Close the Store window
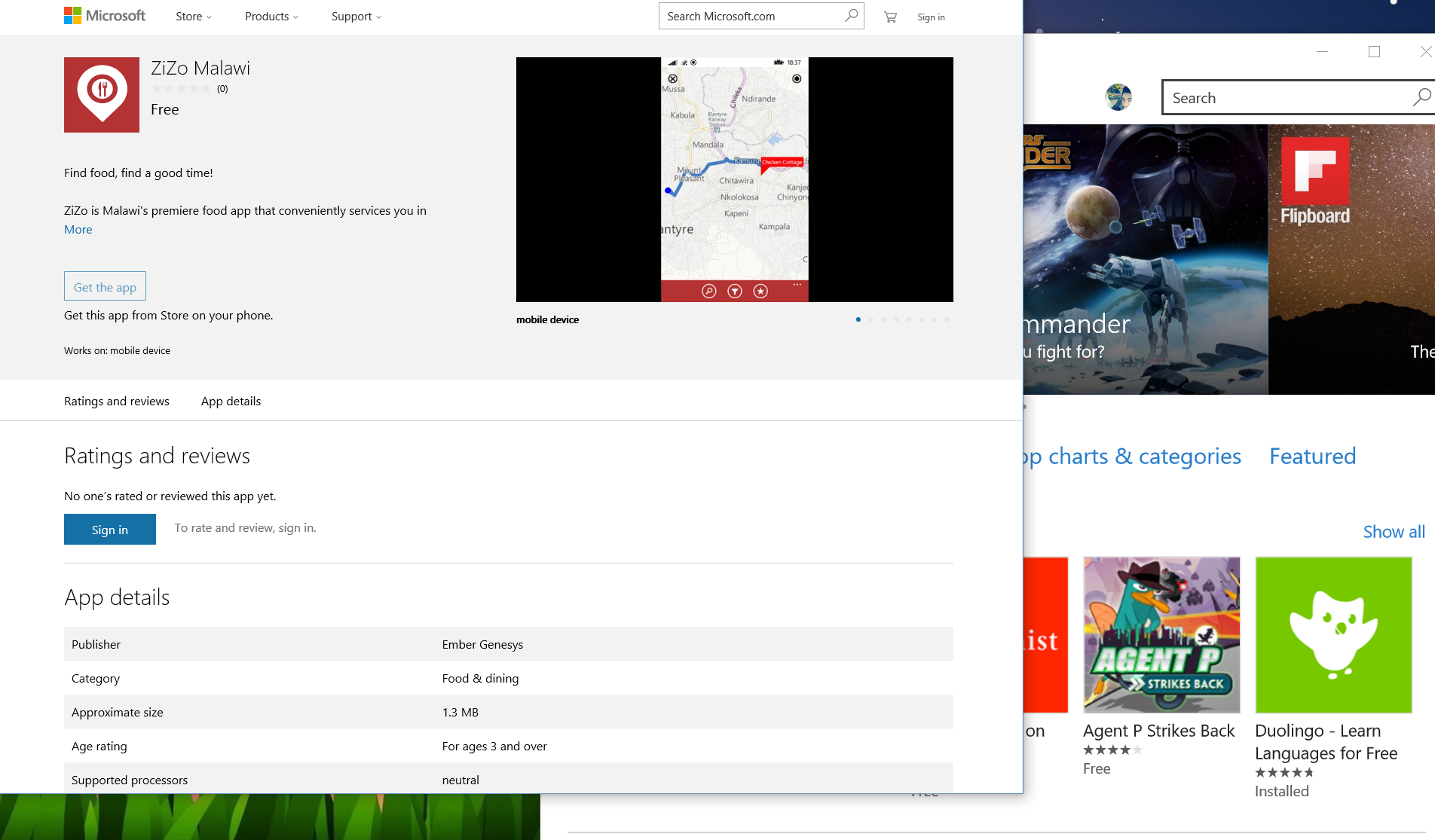Screen dimensions: 1435x840 [x=1425, y=51]
